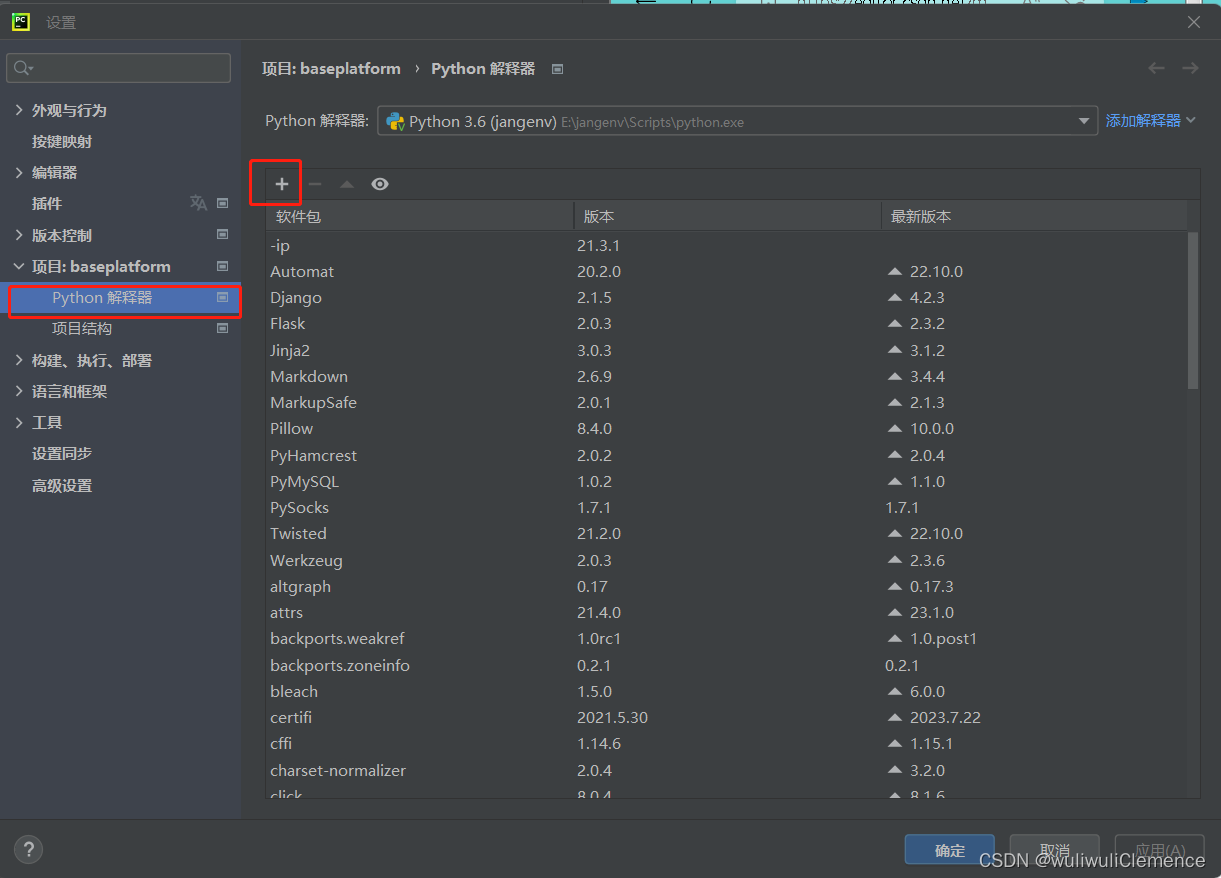
Task: Click the 软件包 column header
Action: click(x=419, y=216)
